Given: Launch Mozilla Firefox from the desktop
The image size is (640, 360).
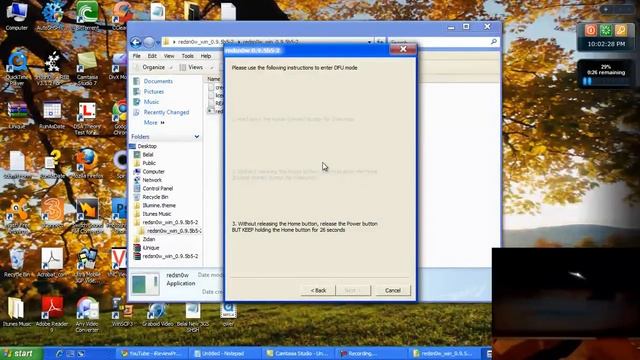Looking at the screenshot, I should click(87, 163).
